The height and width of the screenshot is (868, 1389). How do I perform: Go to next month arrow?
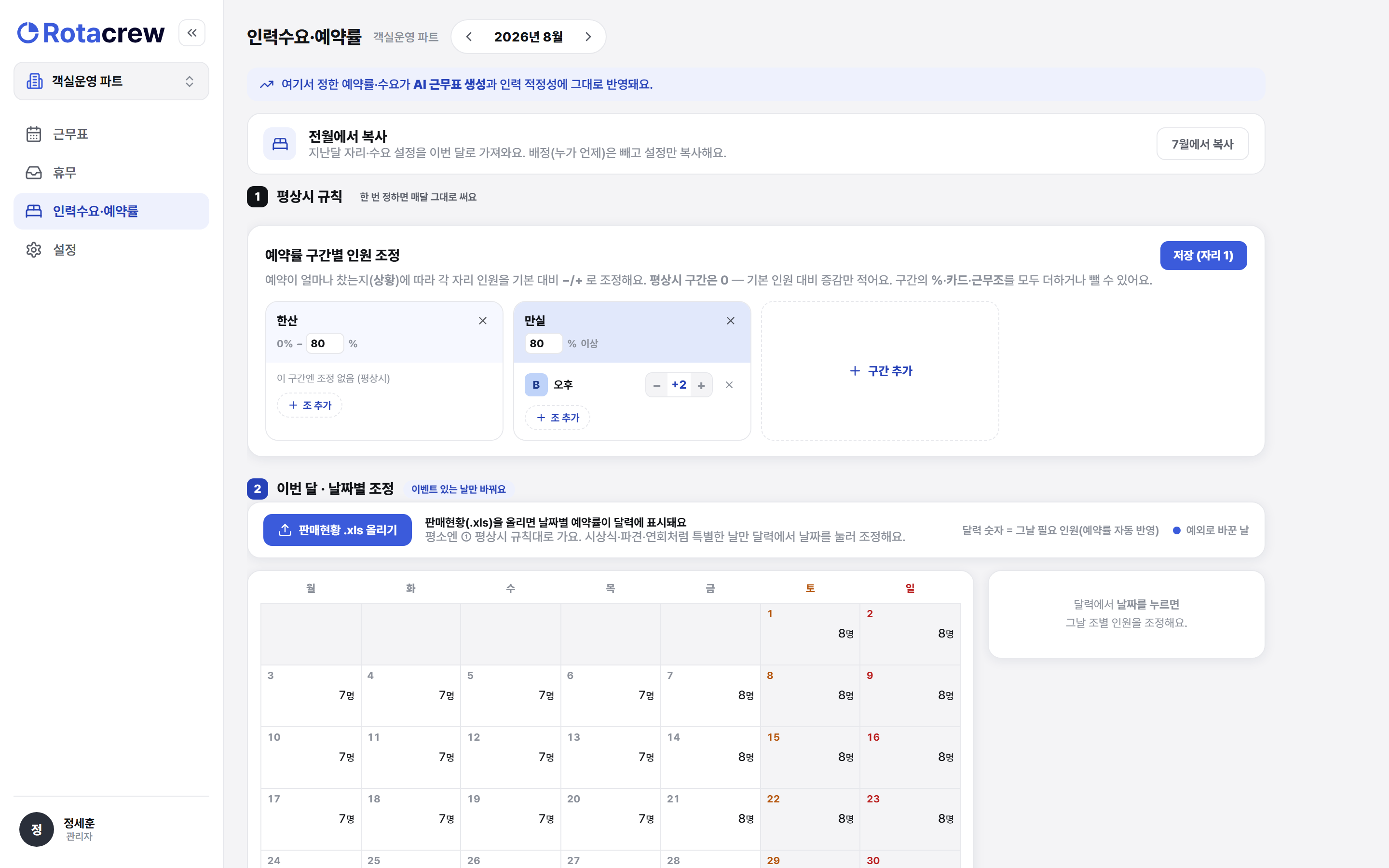coord(588,37)
